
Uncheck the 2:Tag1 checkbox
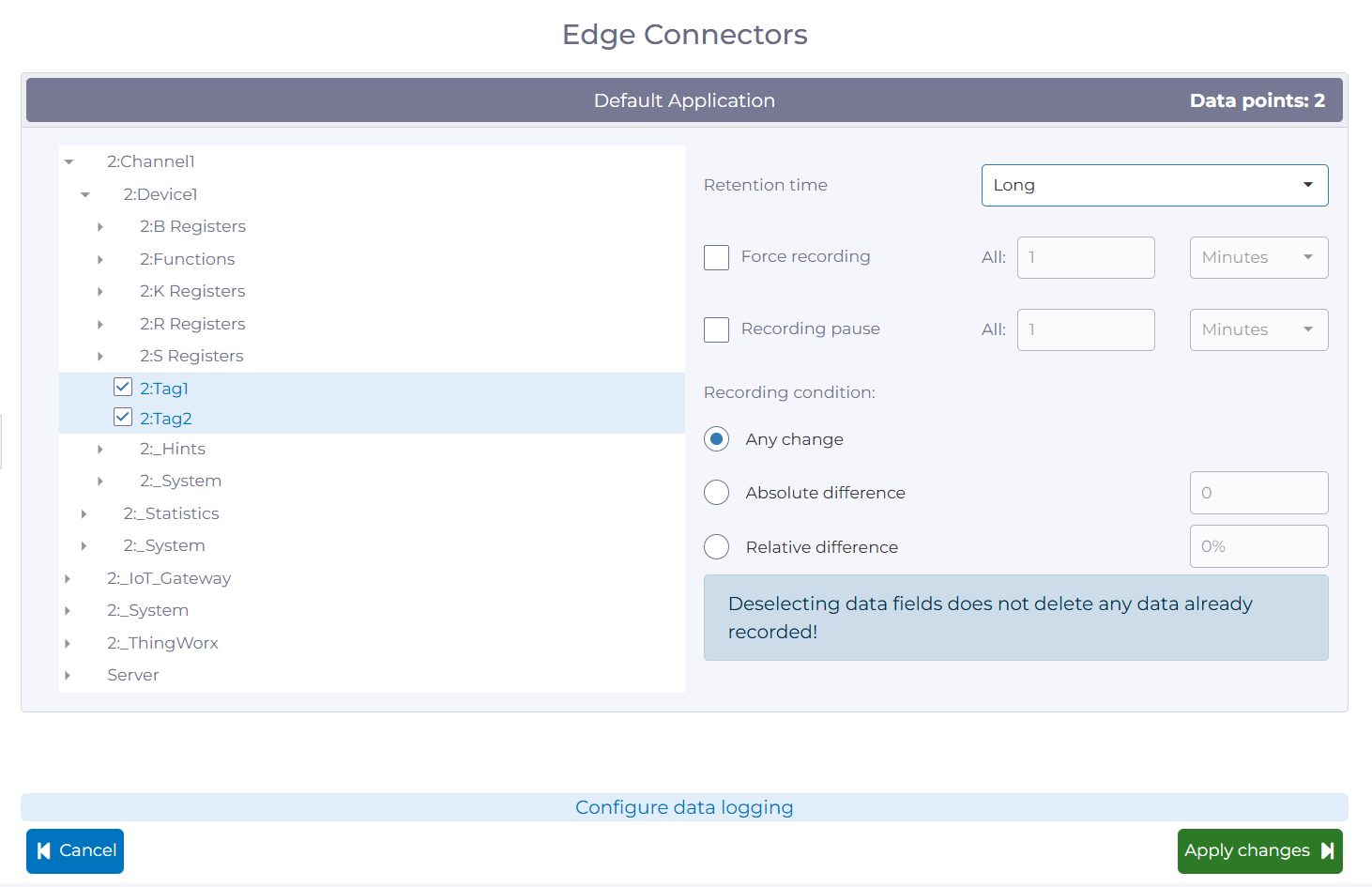pos(123,386)
